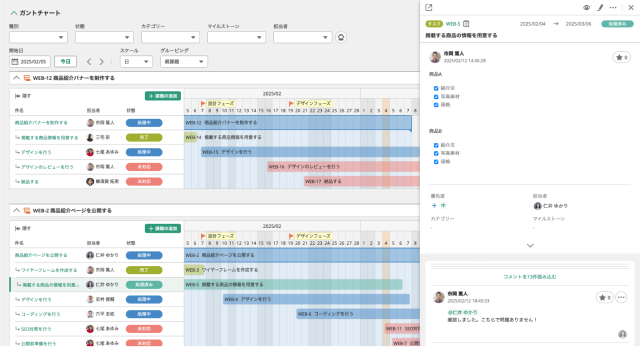Click the 完了 status badge in WEB-14 row
Screen dimensions: 640x360
tap(144, 138)
